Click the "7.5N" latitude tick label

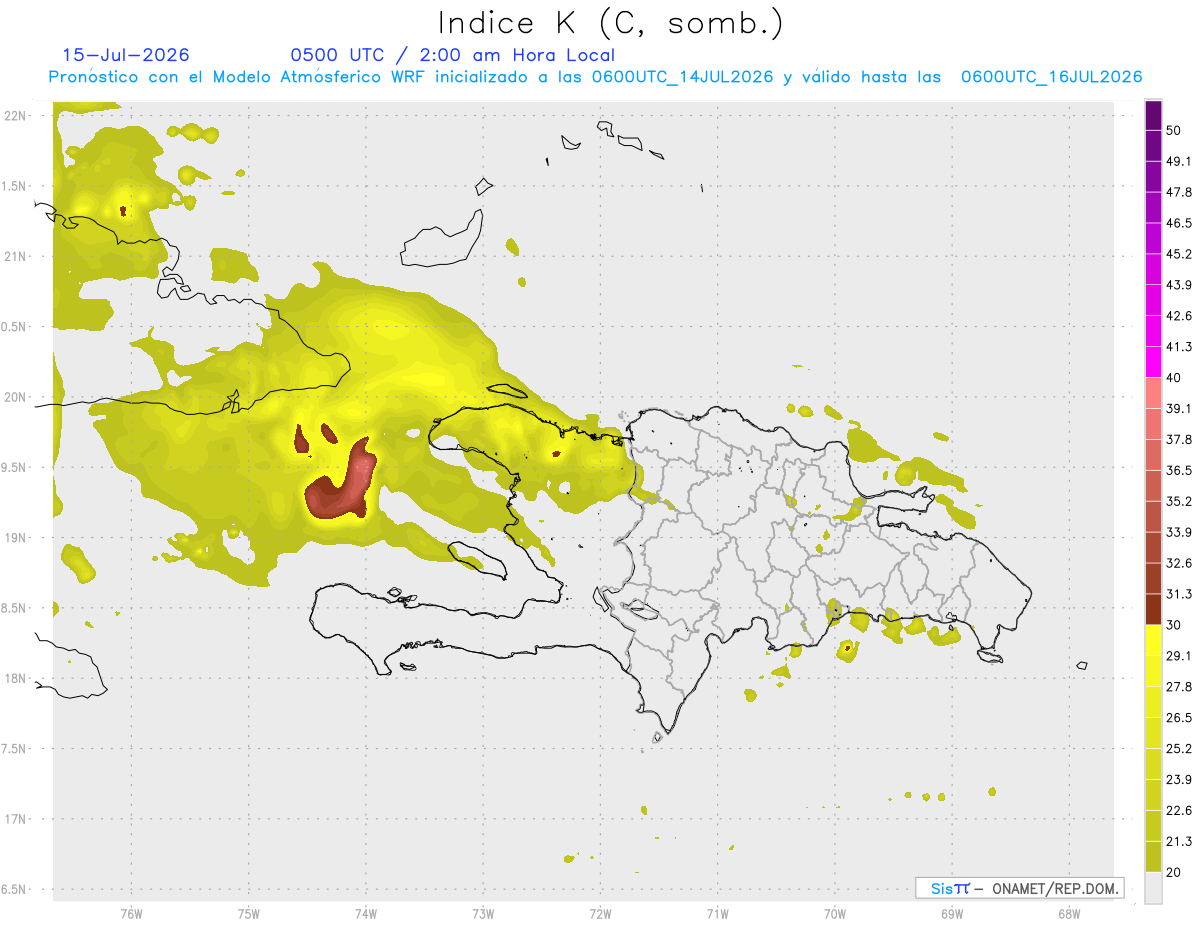14,749
